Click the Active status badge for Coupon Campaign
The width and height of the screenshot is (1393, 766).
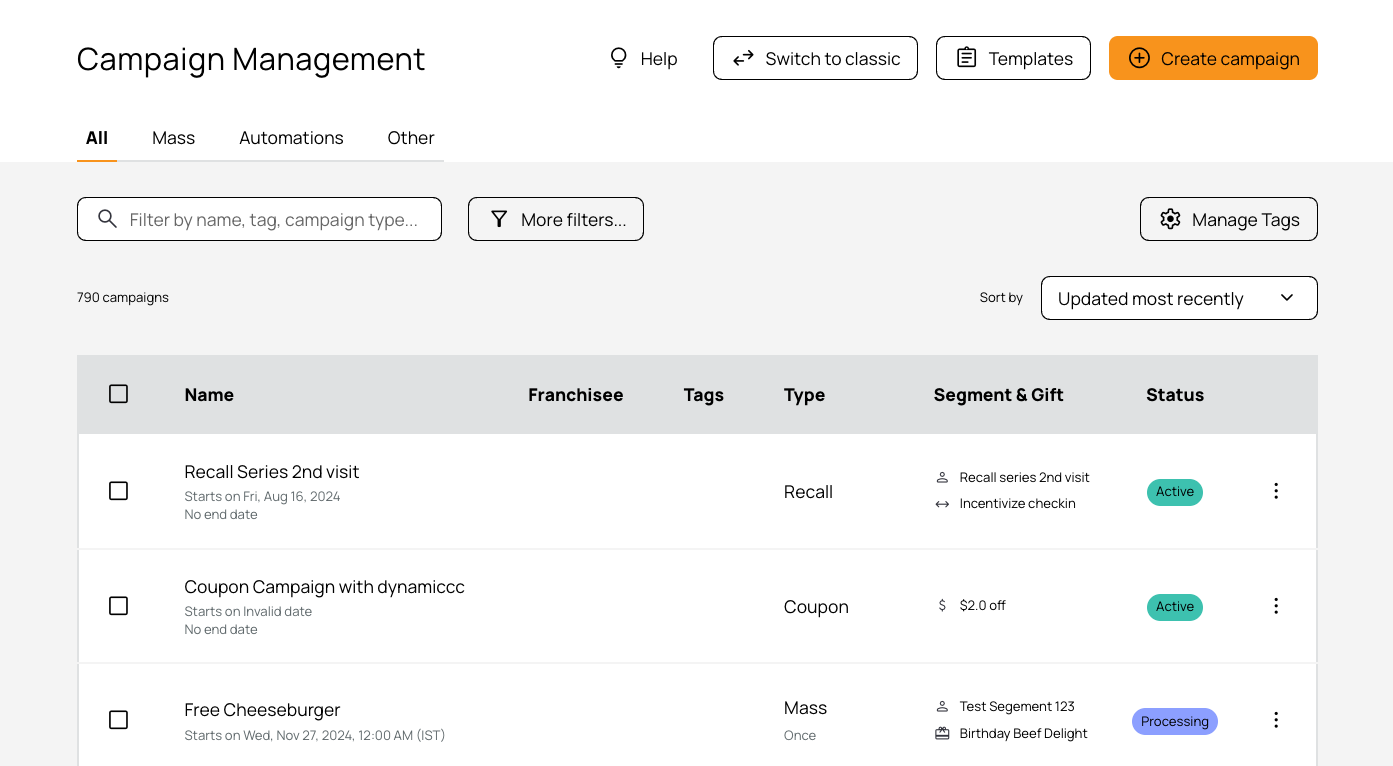pyautogui.click(x=1175, y=607)
